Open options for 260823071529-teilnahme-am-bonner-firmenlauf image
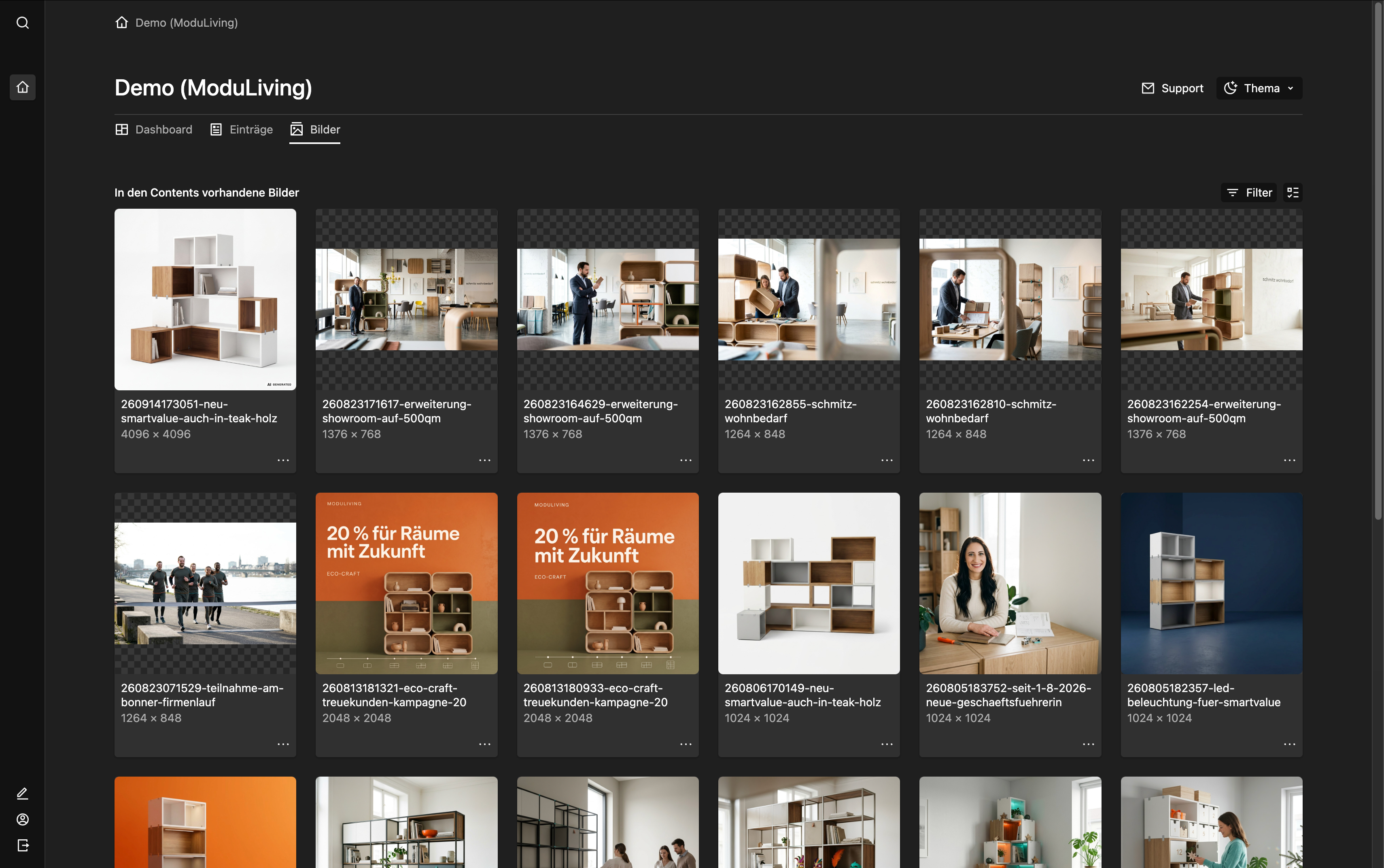 283,744
